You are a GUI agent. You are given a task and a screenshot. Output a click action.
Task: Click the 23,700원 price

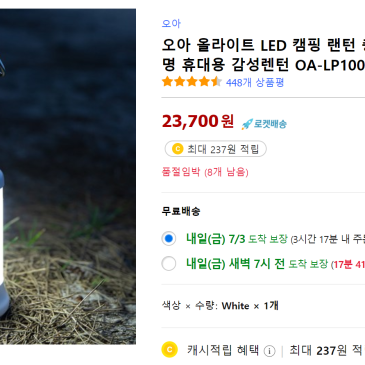pyautogui.click(x=198, y=121)
